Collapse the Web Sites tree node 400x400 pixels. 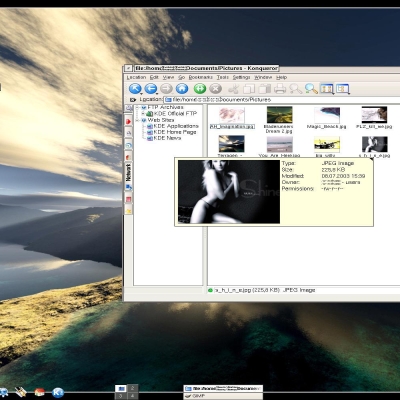click(137, 120)
